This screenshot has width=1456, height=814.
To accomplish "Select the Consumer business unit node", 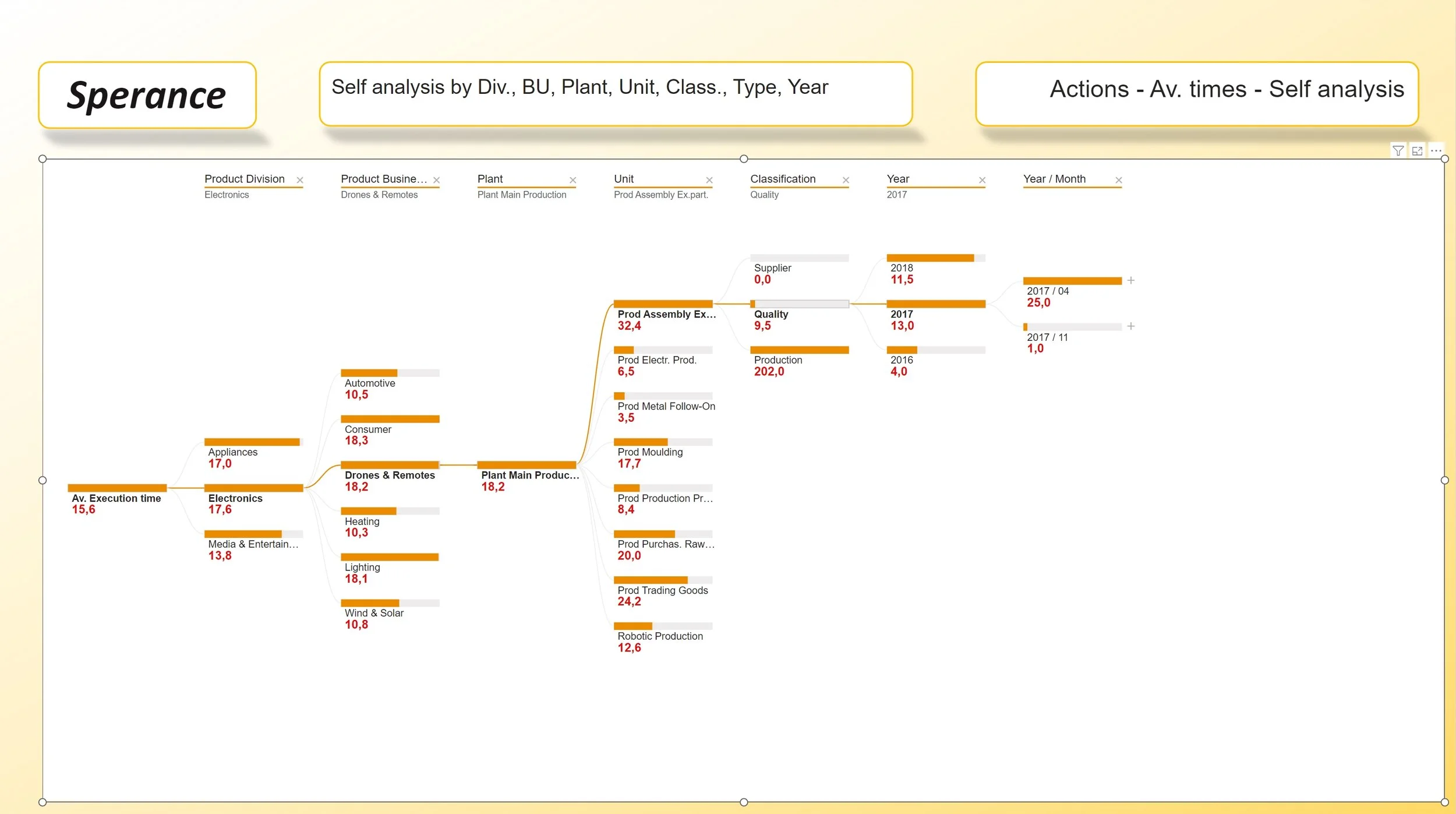I will tap(368, 429).
